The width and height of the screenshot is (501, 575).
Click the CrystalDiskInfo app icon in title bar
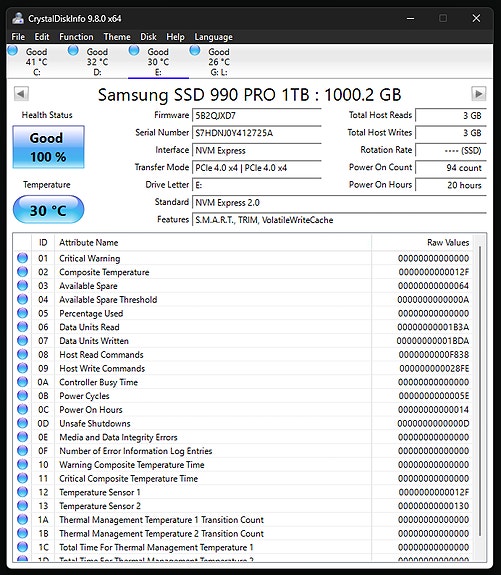coord(18,18)
